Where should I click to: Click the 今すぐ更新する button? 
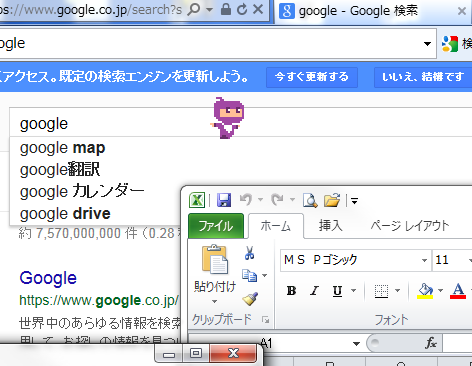pos(312,77)
